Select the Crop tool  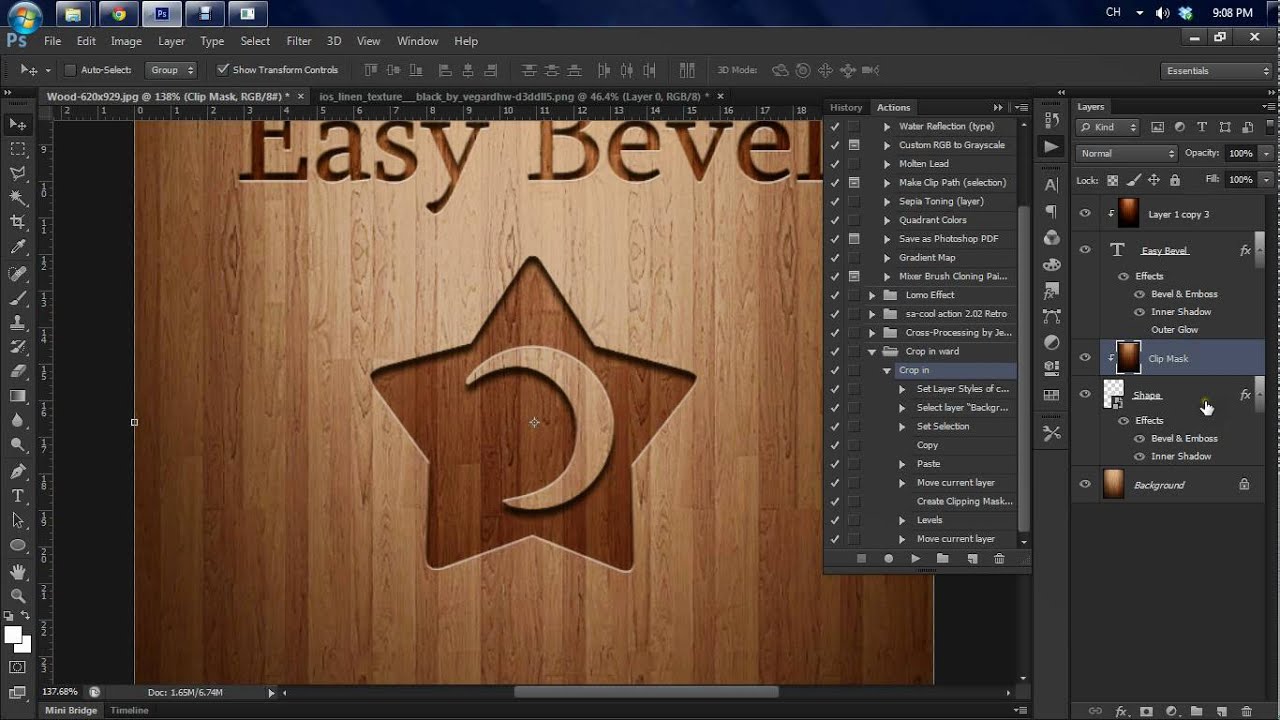(x=18, y=222)
